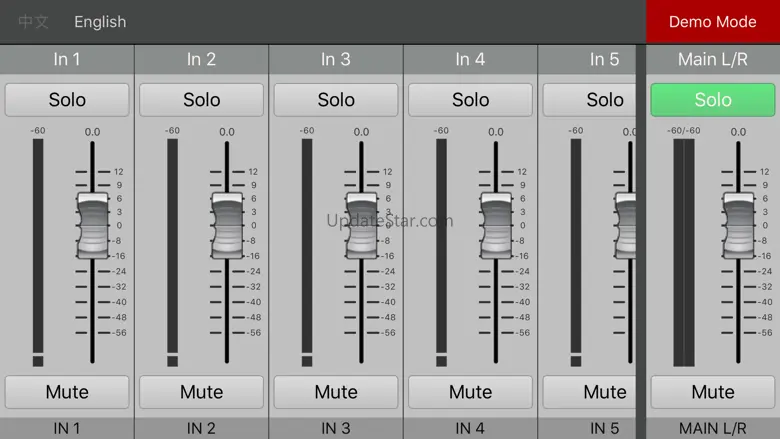Screen dimensions: 780x439
Task: Mute channel In 1
Action: [67, 392]
